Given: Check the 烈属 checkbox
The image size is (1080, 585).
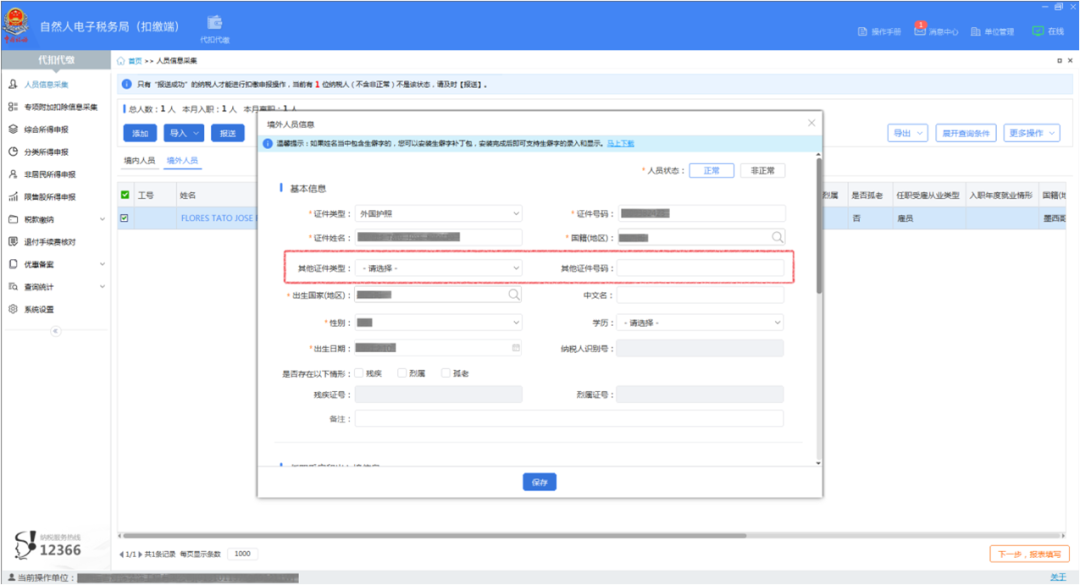Looking at the screenshot, I should click(x=402, y=373).
